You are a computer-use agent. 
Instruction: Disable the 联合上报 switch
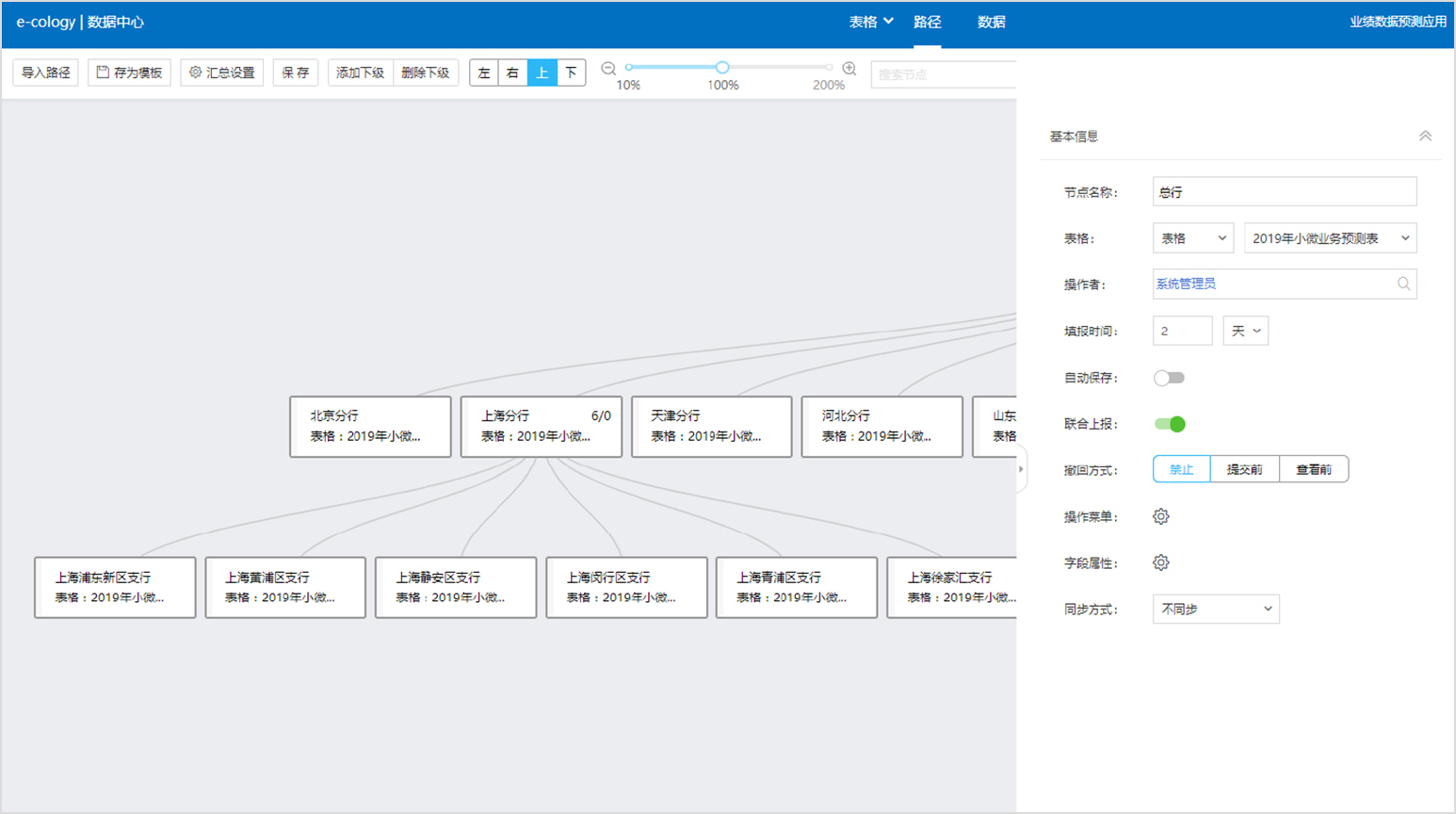tap(1169, 424)
